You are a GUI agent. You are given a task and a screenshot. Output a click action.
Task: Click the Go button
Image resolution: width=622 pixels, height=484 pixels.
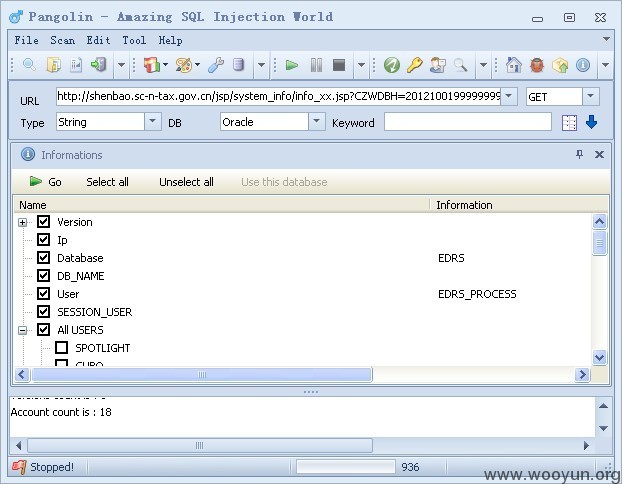(x=46, y=182)
